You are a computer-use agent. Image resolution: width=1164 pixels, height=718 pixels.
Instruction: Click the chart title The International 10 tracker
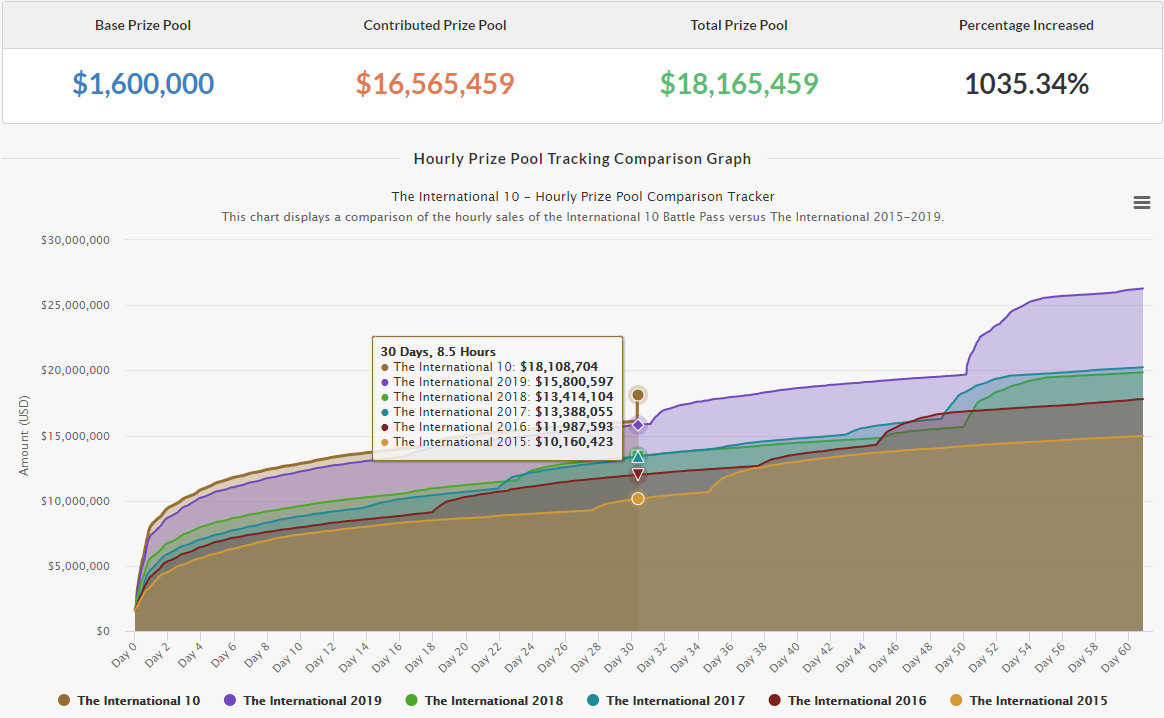[x=583, y=197]
